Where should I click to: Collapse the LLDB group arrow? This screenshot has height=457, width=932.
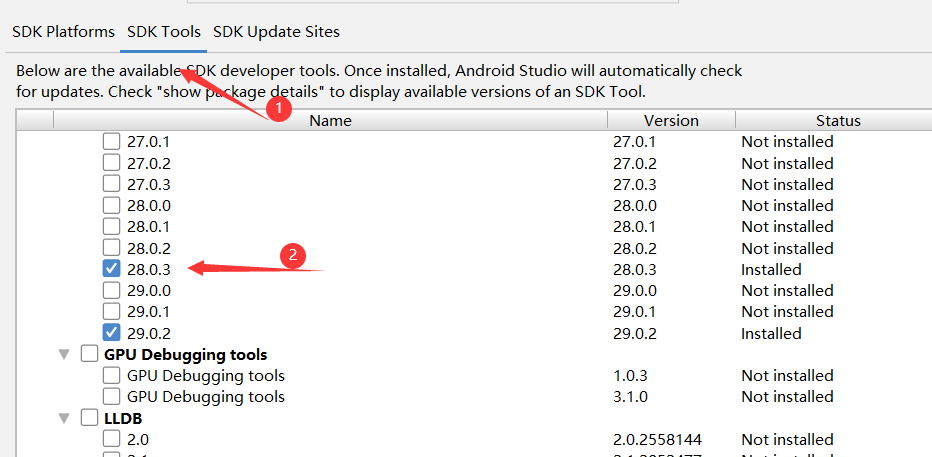click(64, 418)
